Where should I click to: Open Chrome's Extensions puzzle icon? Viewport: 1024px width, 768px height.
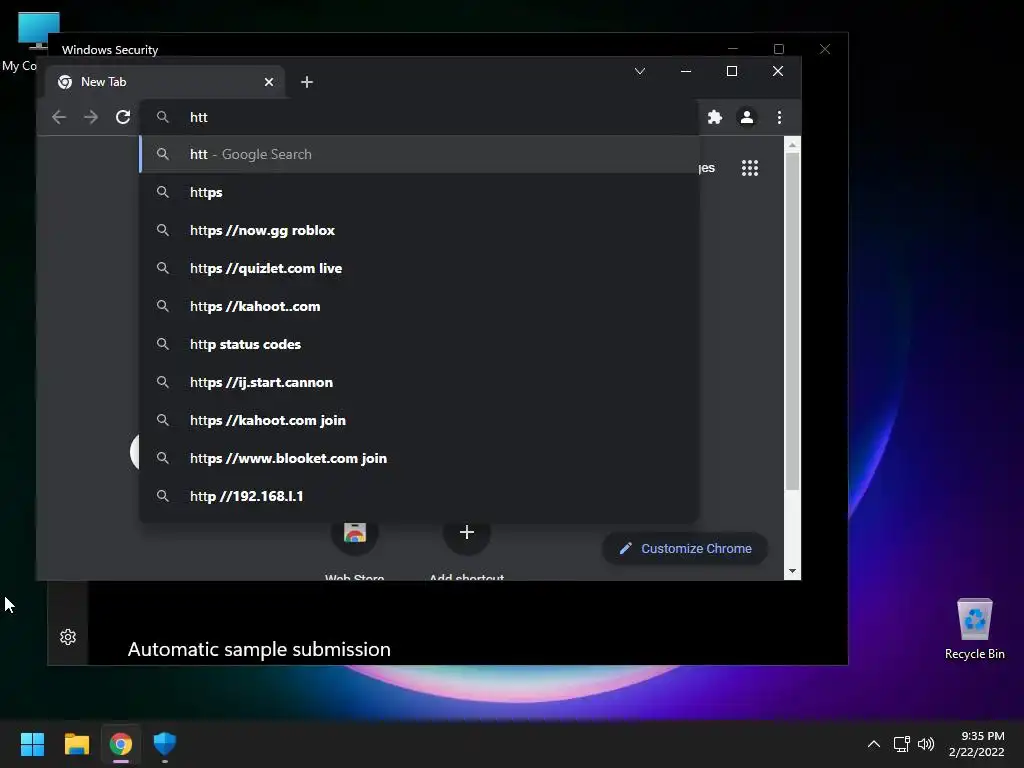(715, 117)
